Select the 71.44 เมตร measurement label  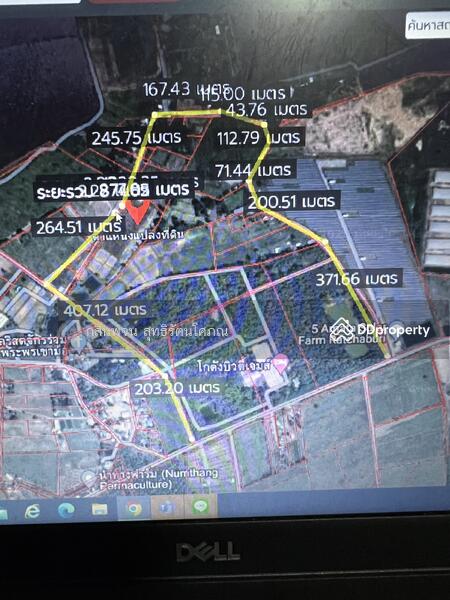pos(253,170)
